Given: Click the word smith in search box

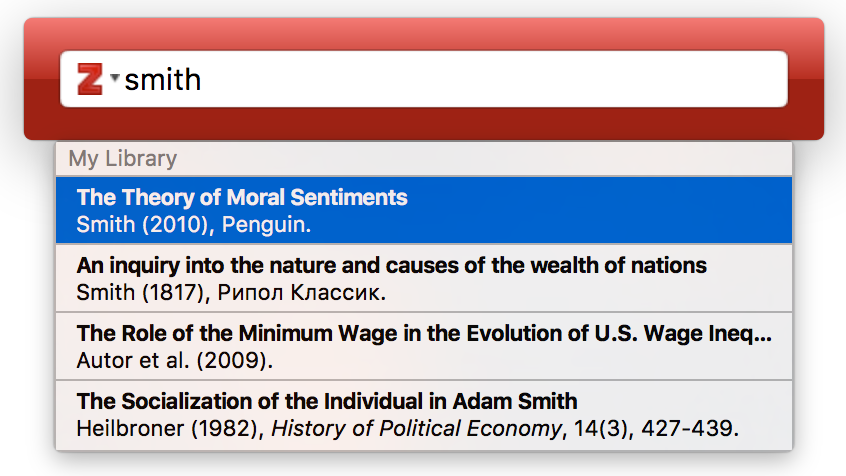Looking at the screenshot, I should [163, 80].
